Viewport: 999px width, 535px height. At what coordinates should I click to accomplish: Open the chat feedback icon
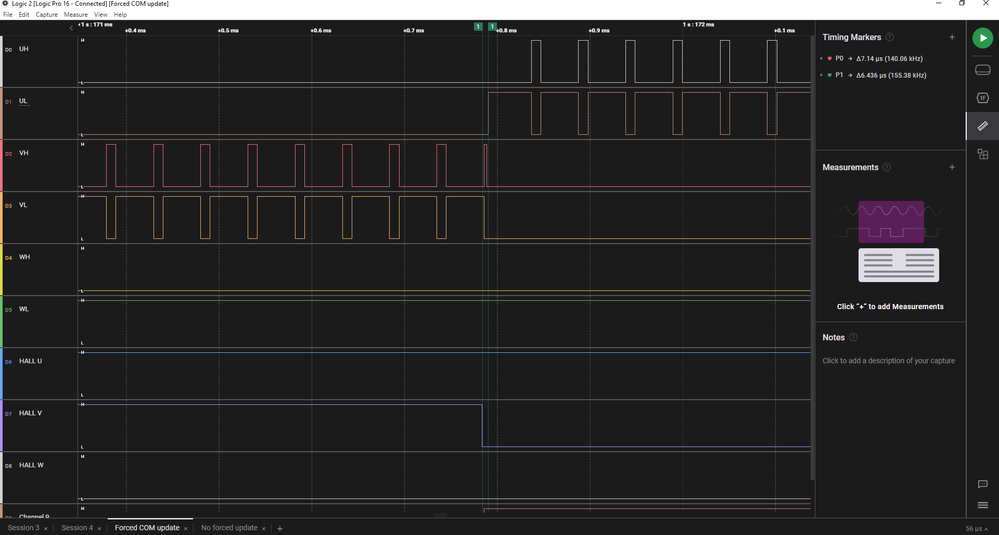pos(982,484)
